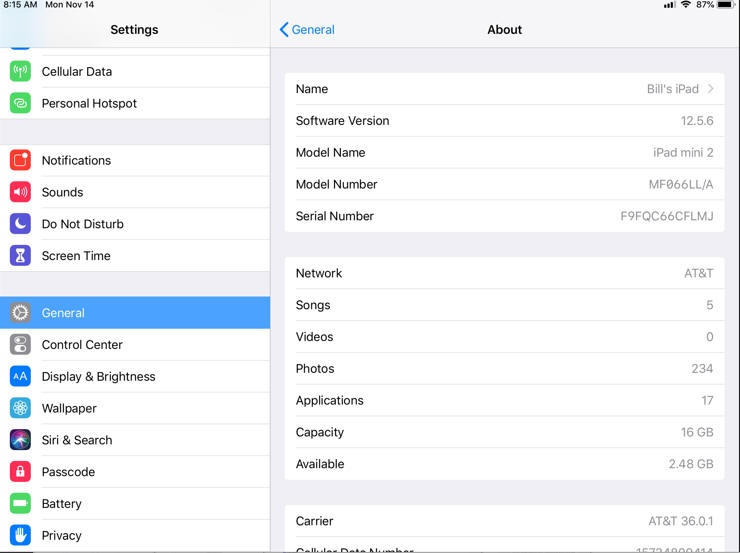Tap the Screen Time hourglass icon

20,256
